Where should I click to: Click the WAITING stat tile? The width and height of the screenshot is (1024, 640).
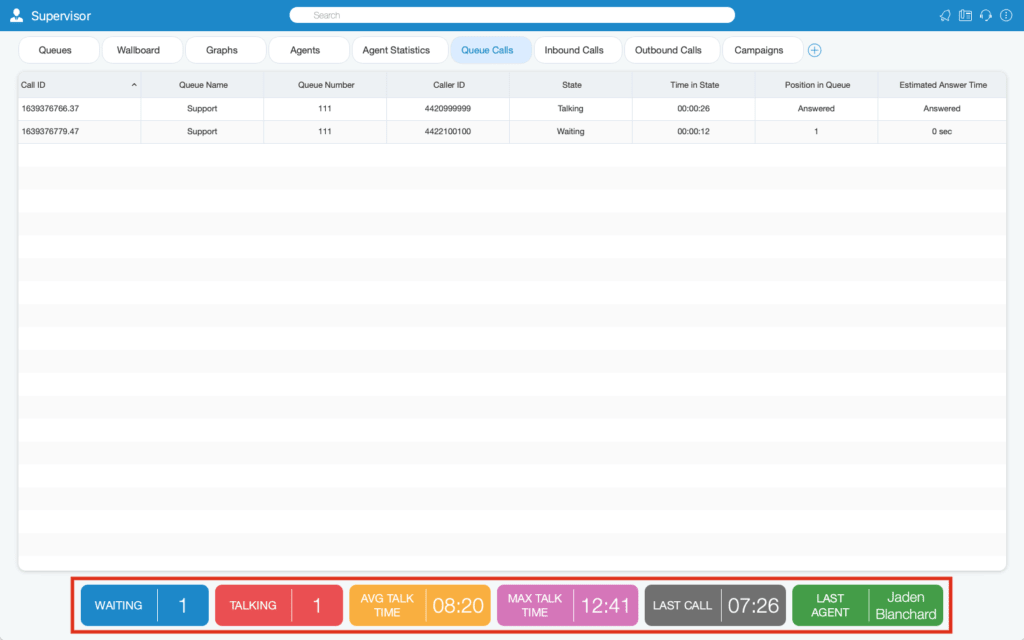[x=144, y=605]
